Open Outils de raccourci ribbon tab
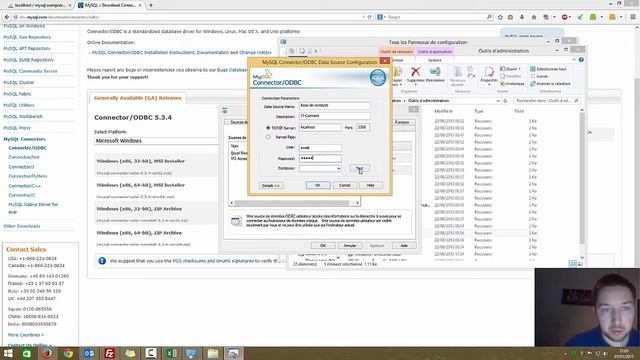Image resolution: width=640 pixels, height=360 pixels. point(396,52)
